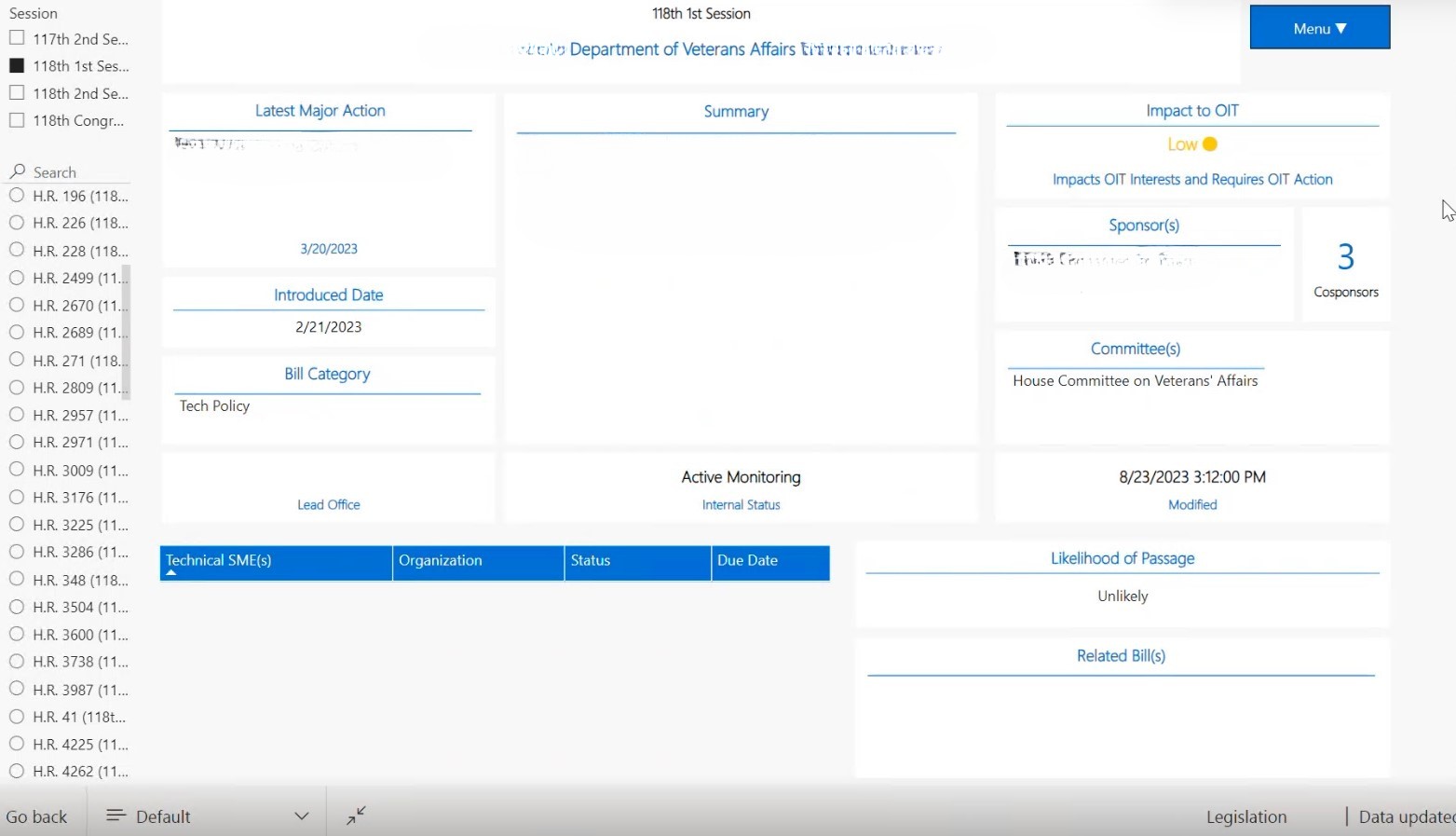The image size is (1456, 836).
Task: Click 'House Committee on Veterans' Affairs' text
Action: [x=1135, y=380]
